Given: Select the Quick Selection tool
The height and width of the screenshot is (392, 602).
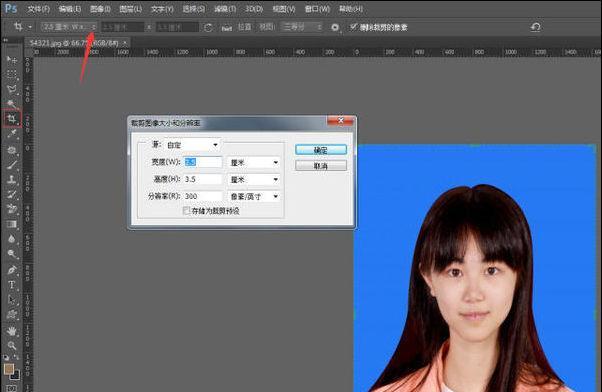Looking at the screenshot, I should (12, 104).
